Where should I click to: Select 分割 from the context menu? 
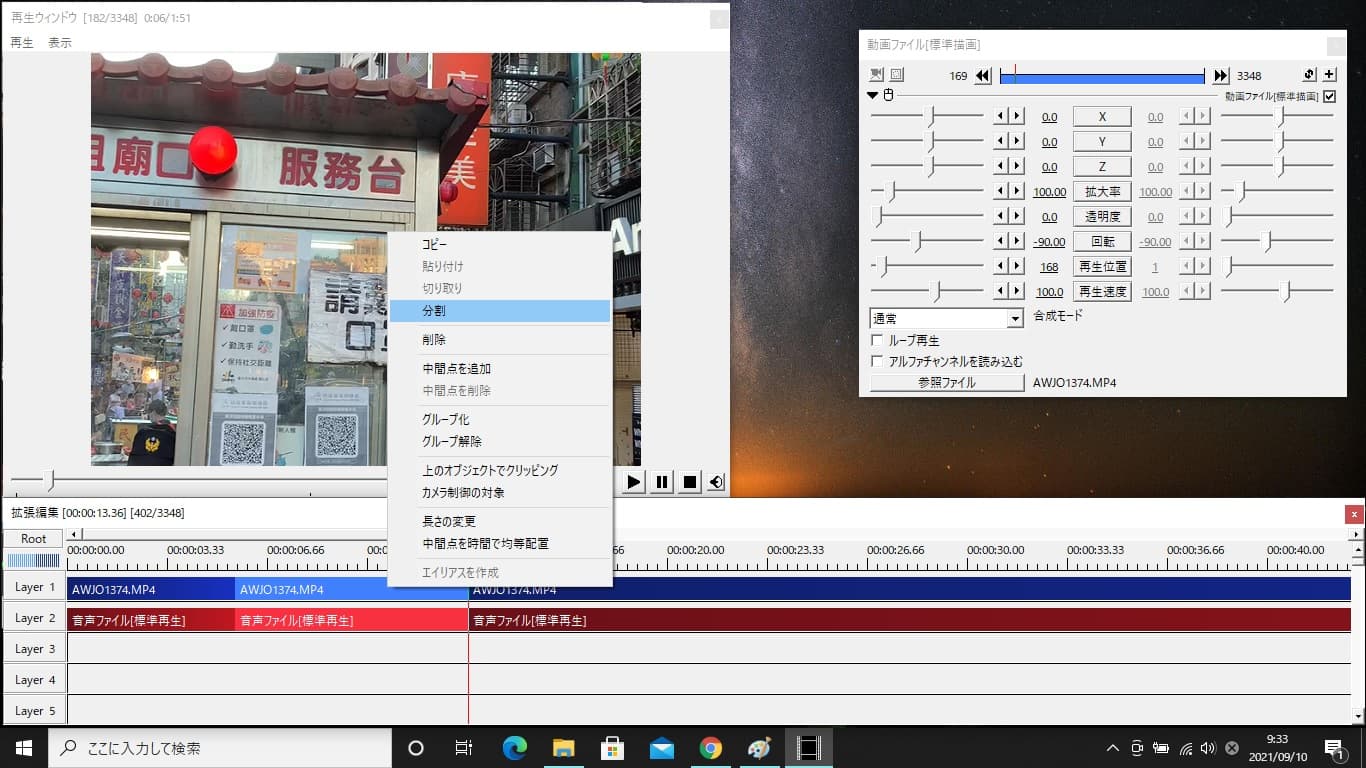pyautogui.click(x=500, y=311)
